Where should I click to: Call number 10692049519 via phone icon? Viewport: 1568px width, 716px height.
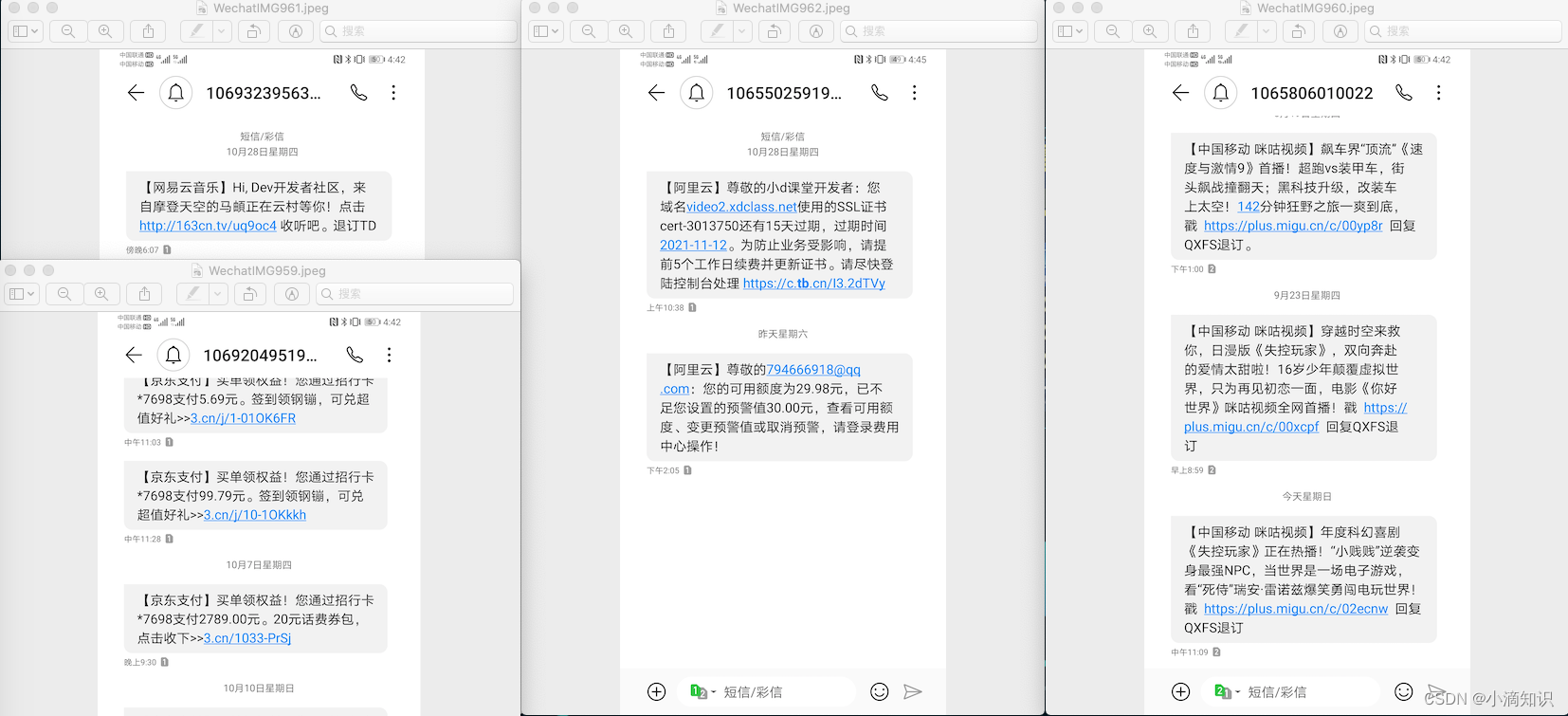click(x=355, y=355)
